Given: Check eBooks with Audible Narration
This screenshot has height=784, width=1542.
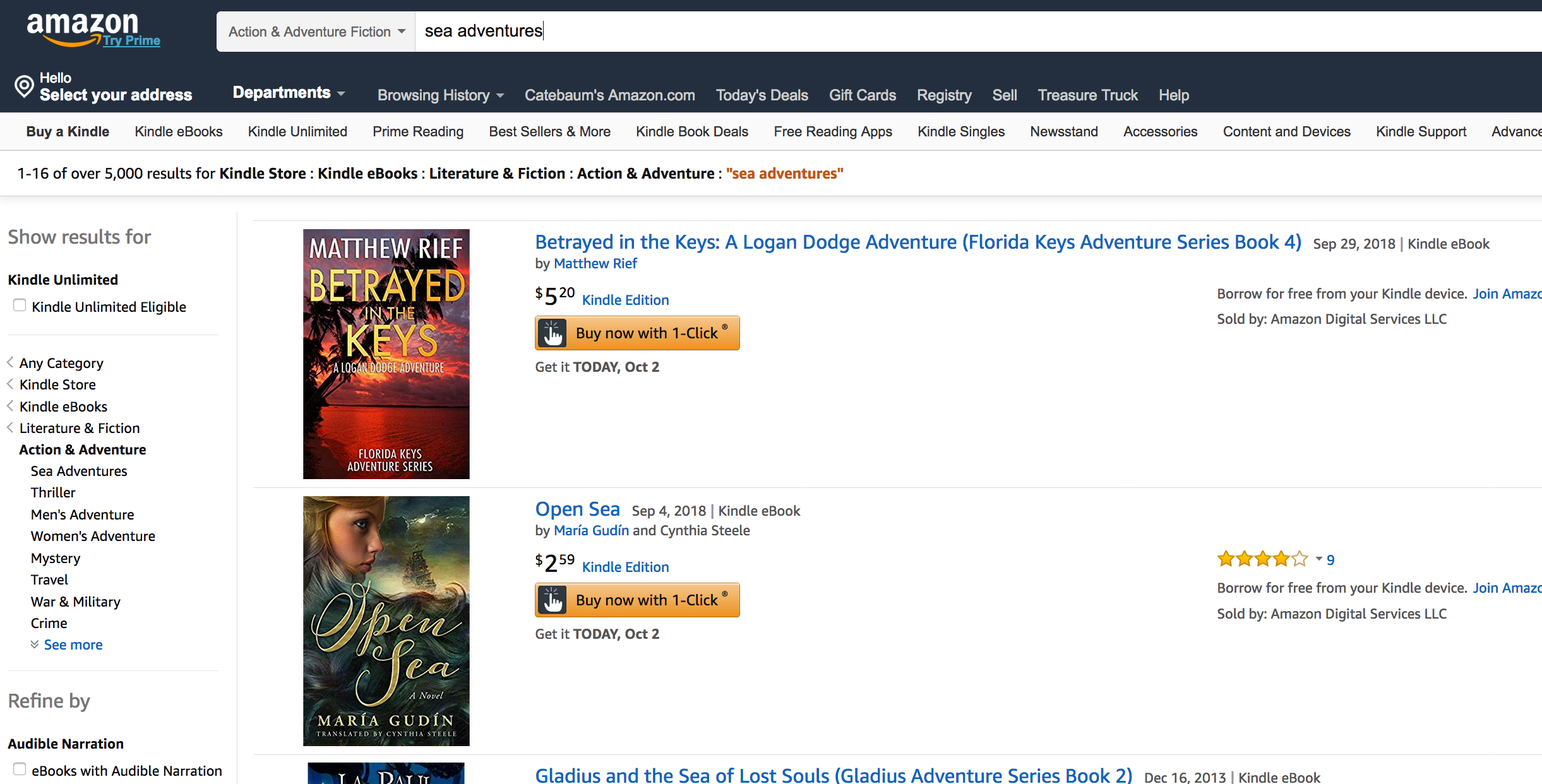Looking at the screenshot, I should pyautogui.click(x=20, y=769).
